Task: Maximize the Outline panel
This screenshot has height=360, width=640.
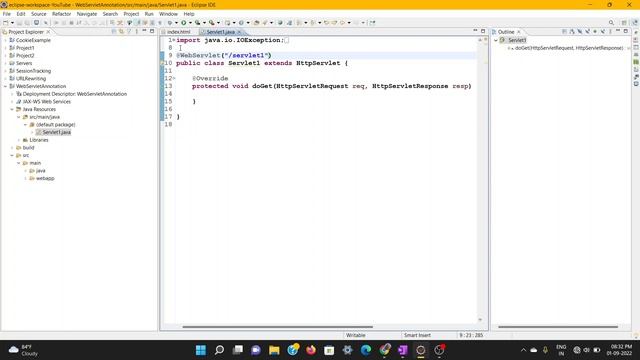Action: click(625, 31)
